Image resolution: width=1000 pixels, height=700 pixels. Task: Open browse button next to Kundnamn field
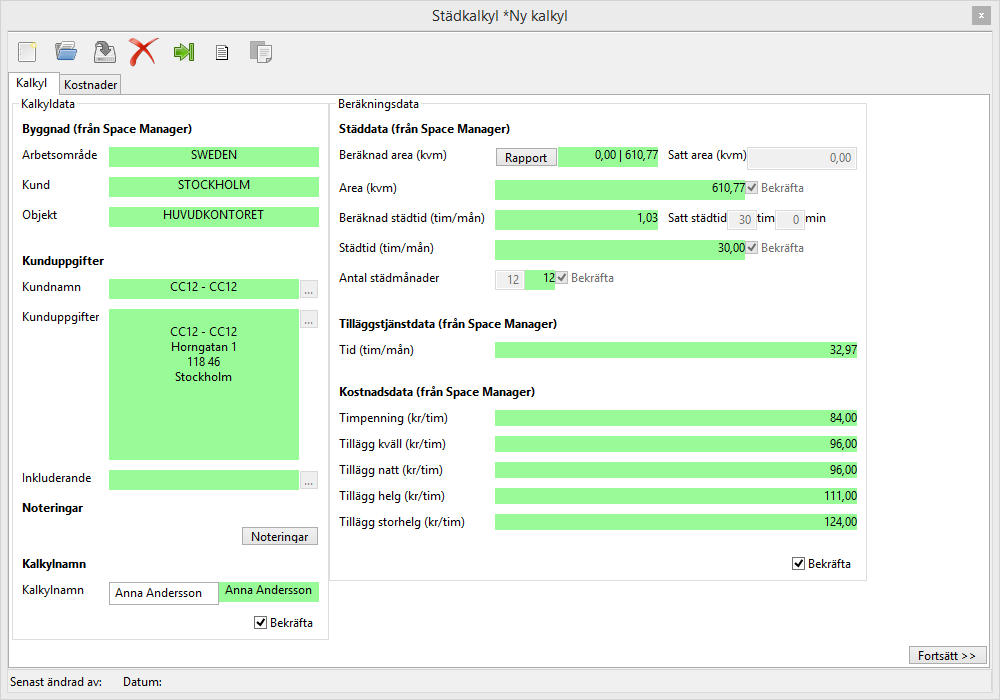tap(309, 290)
